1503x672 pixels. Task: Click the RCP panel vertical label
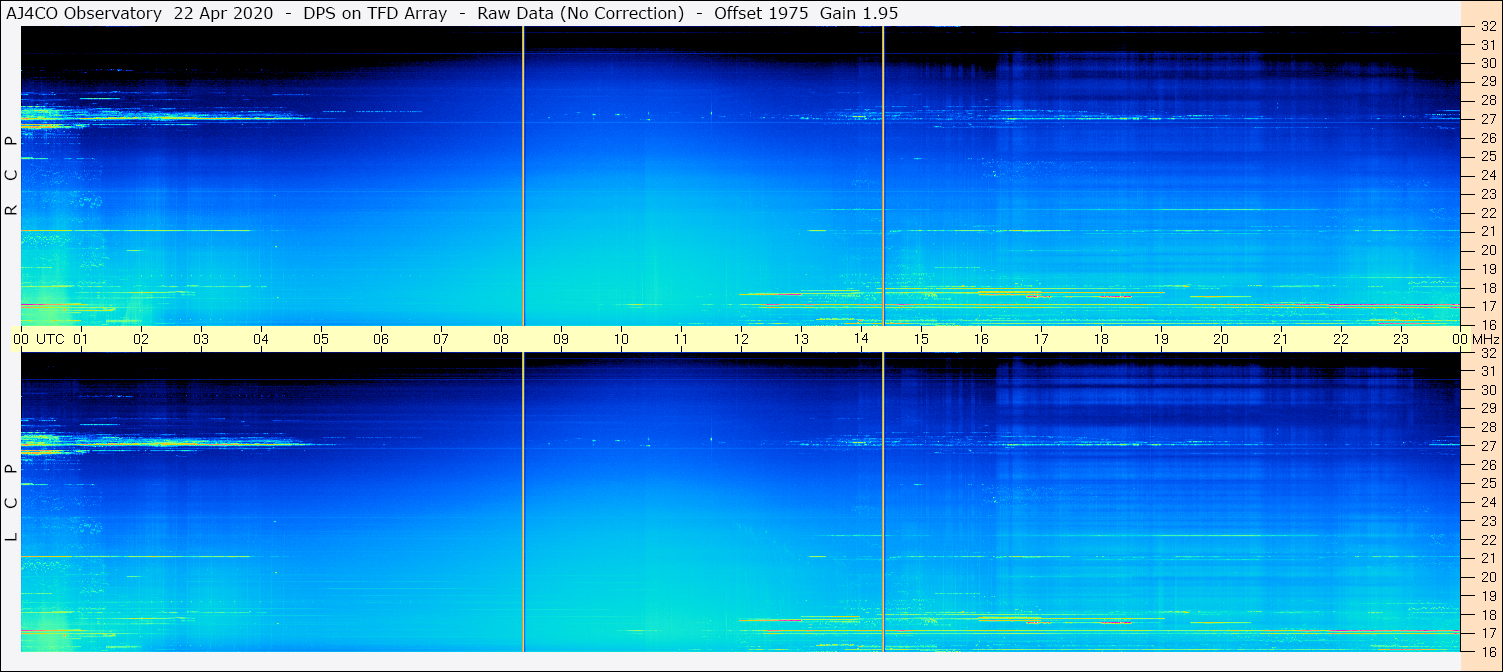click(x=11, y=176)
